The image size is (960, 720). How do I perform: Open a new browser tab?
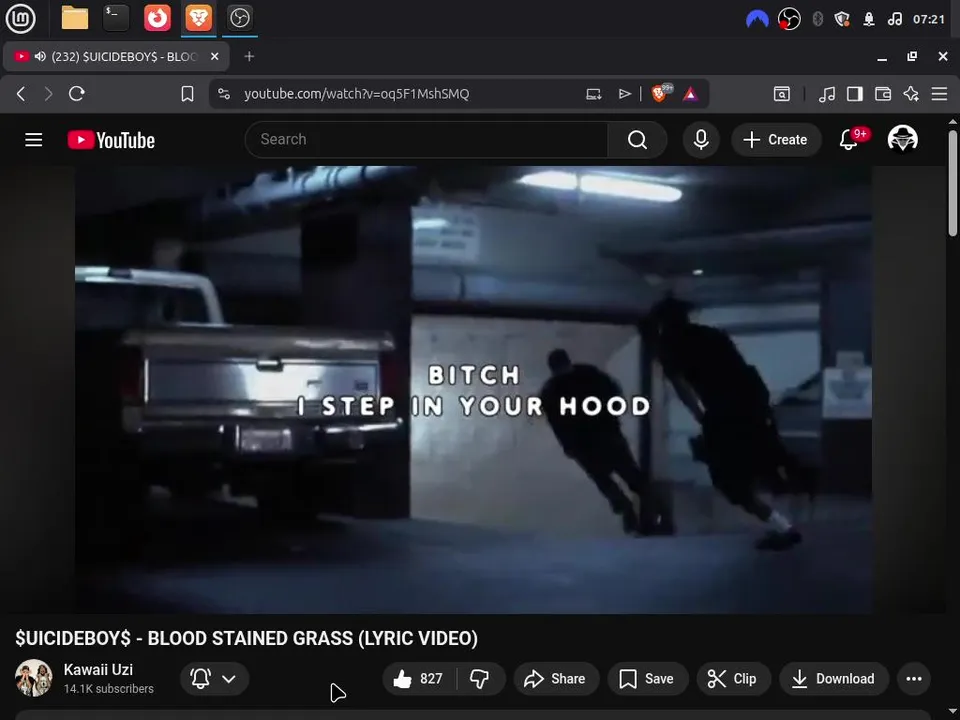[249, 56]
